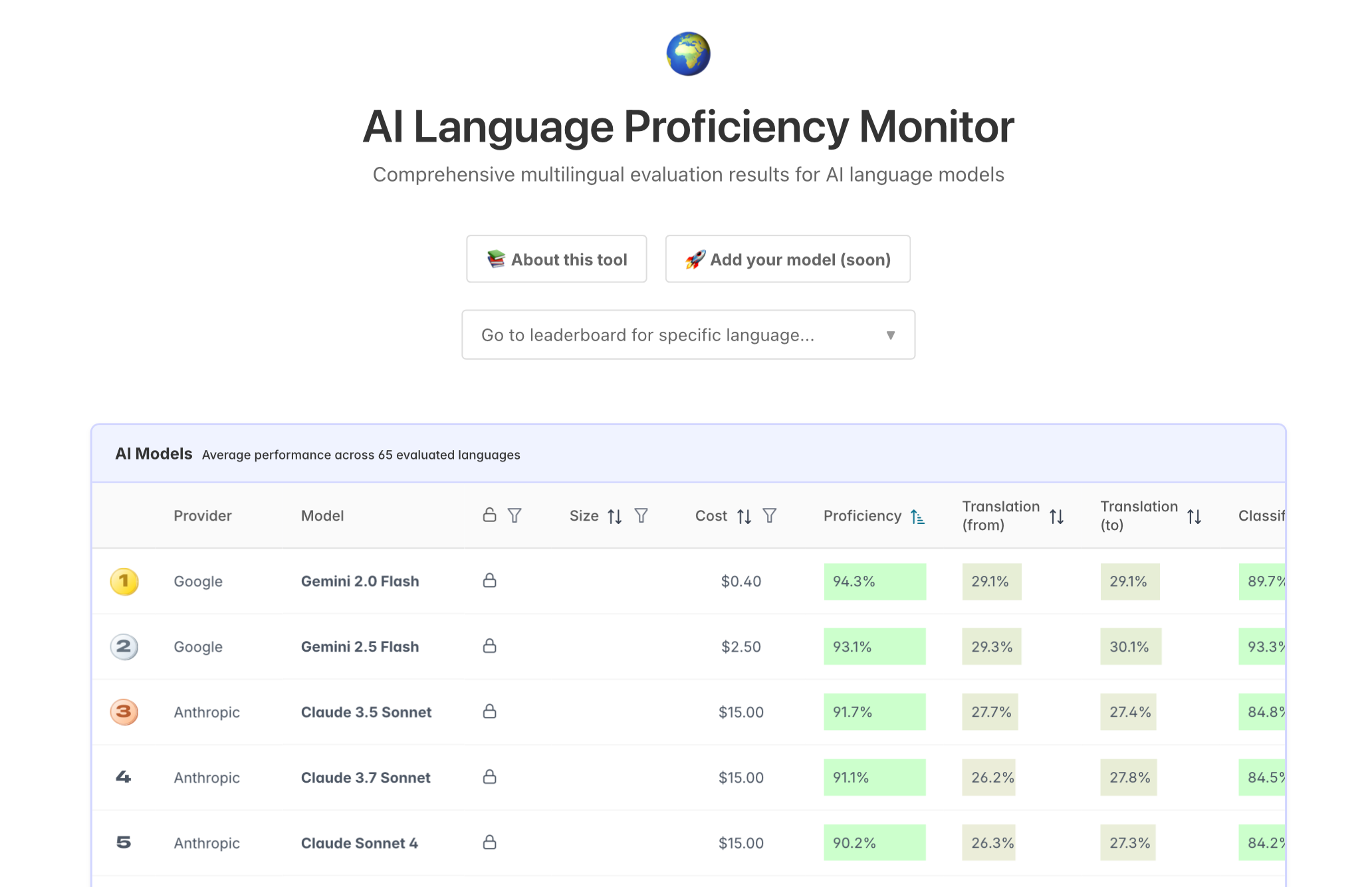1372x887 pixels.
Task: Click Claude 3.5 Sonnet's $15.00 cost
Action: (741, 712)
